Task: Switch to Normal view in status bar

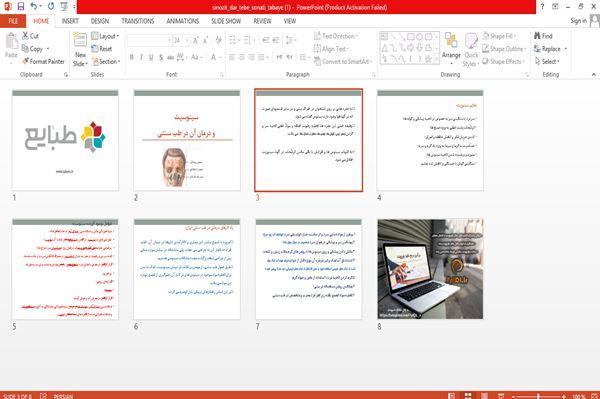Action: pos(452,396)
